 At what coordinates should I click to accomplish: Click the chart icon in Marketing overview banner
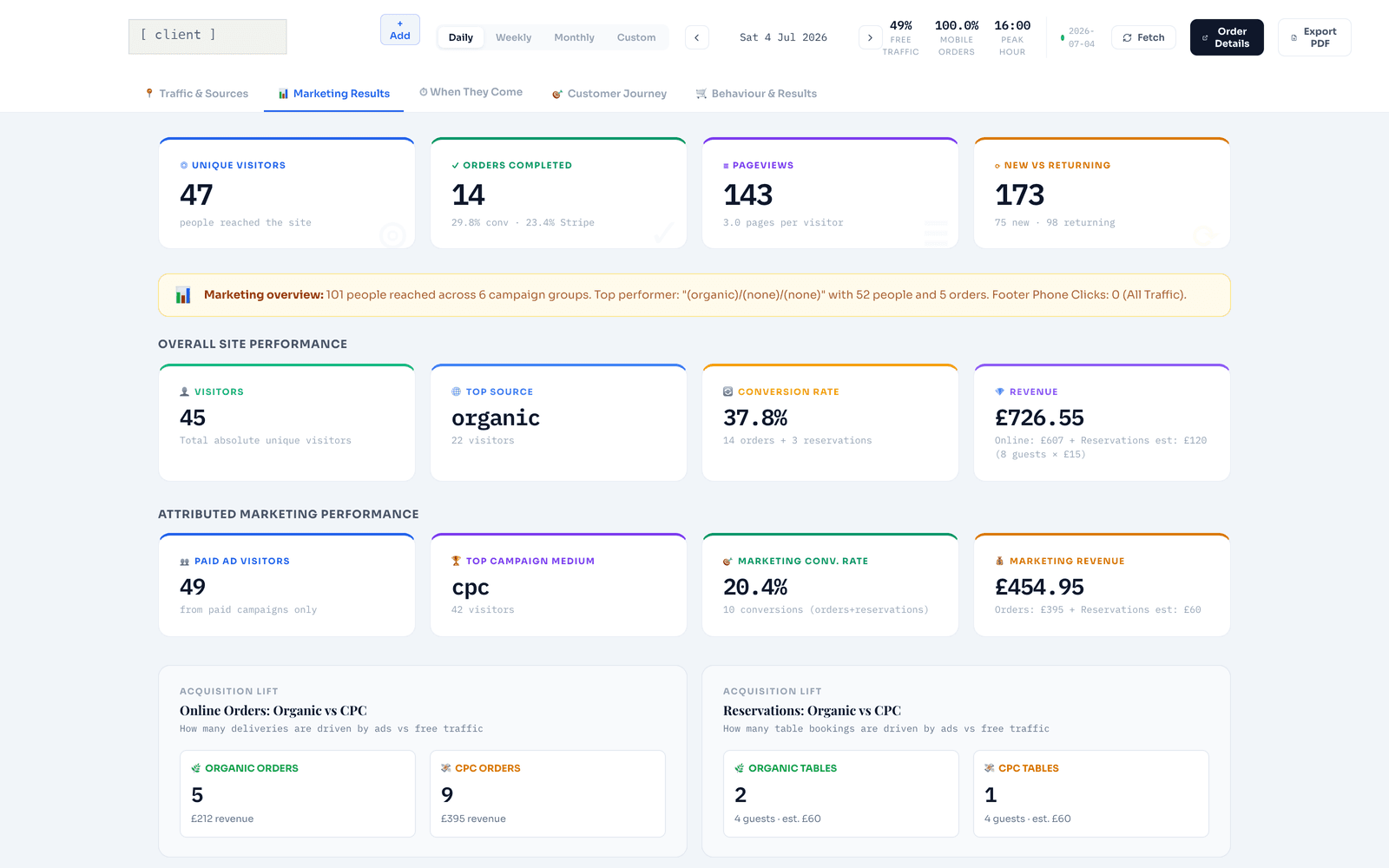[183, 295]
